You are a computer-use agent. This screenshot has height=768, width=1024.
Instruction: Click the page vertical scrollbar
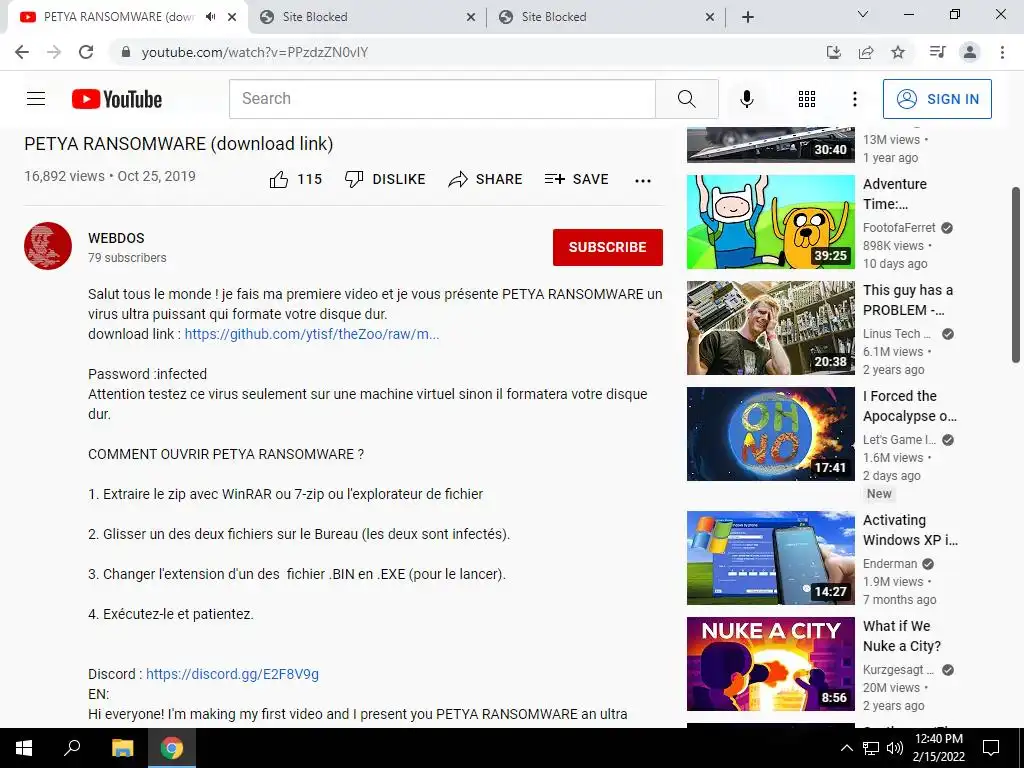[x=1016, y=274]
